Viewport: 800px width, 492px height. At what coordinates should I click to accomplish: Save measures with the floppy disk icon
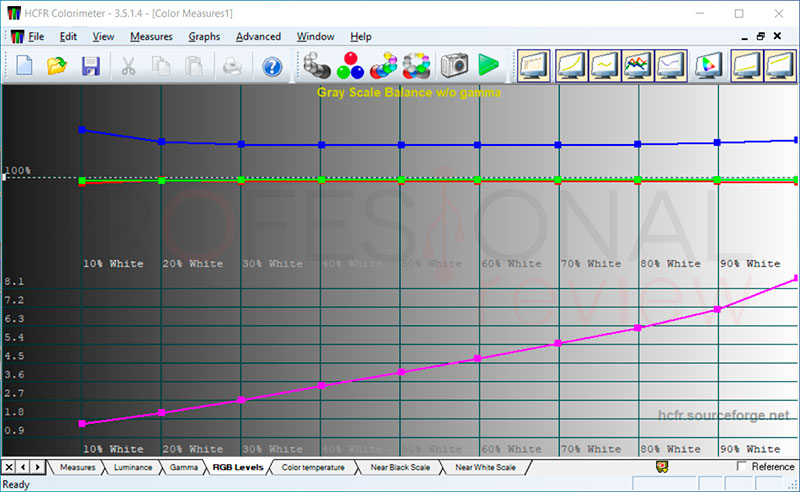(91, 66)
